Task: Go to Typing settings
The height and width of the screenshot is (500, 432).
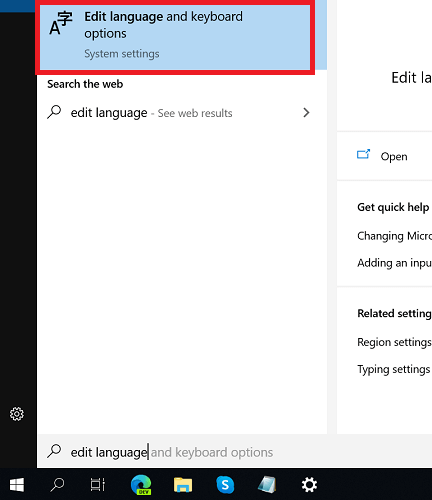Action: coord(394,369)
